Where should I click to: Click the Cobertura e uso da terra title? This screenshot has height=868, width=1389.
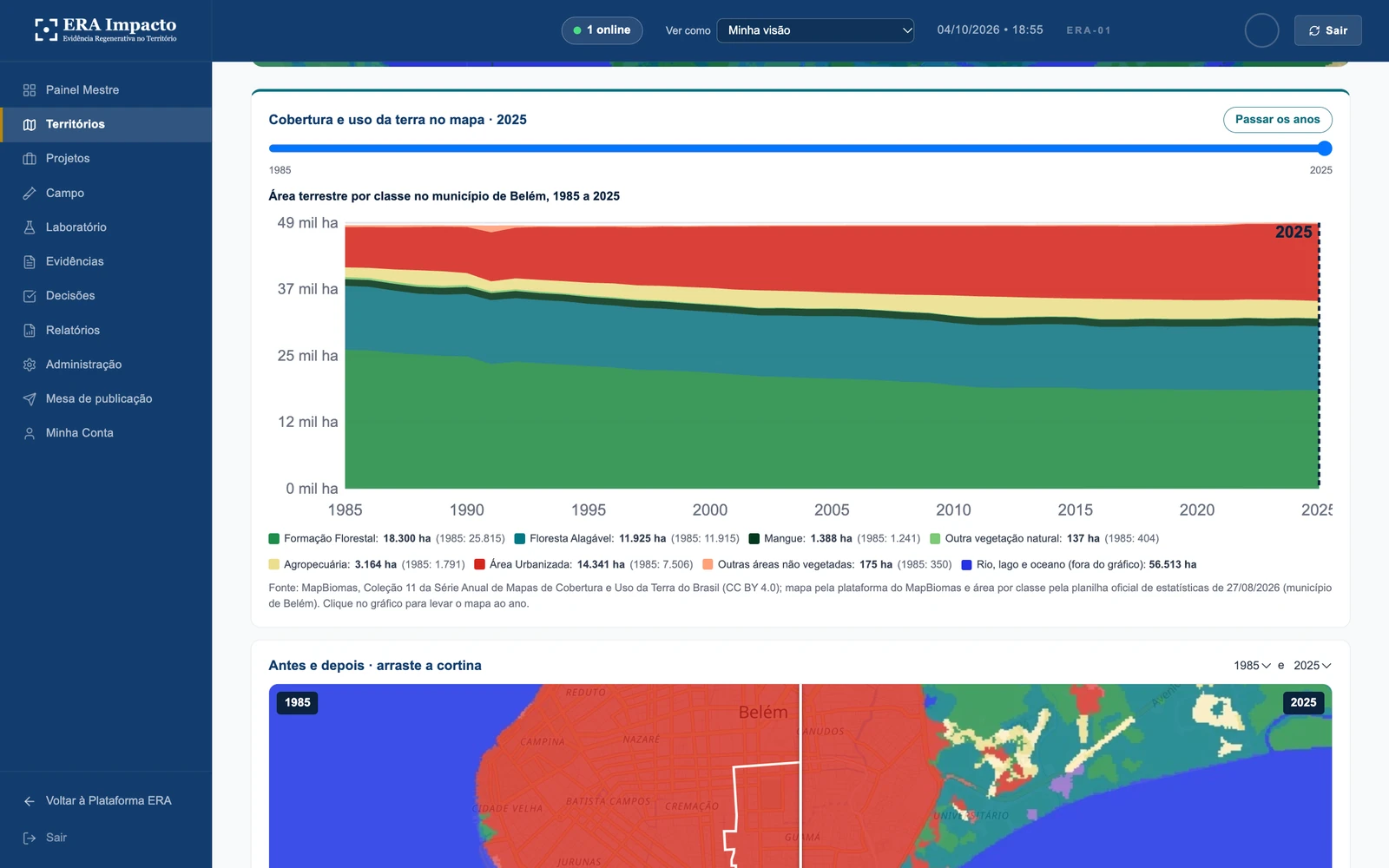pyautogui.click(x=398, y=120)
